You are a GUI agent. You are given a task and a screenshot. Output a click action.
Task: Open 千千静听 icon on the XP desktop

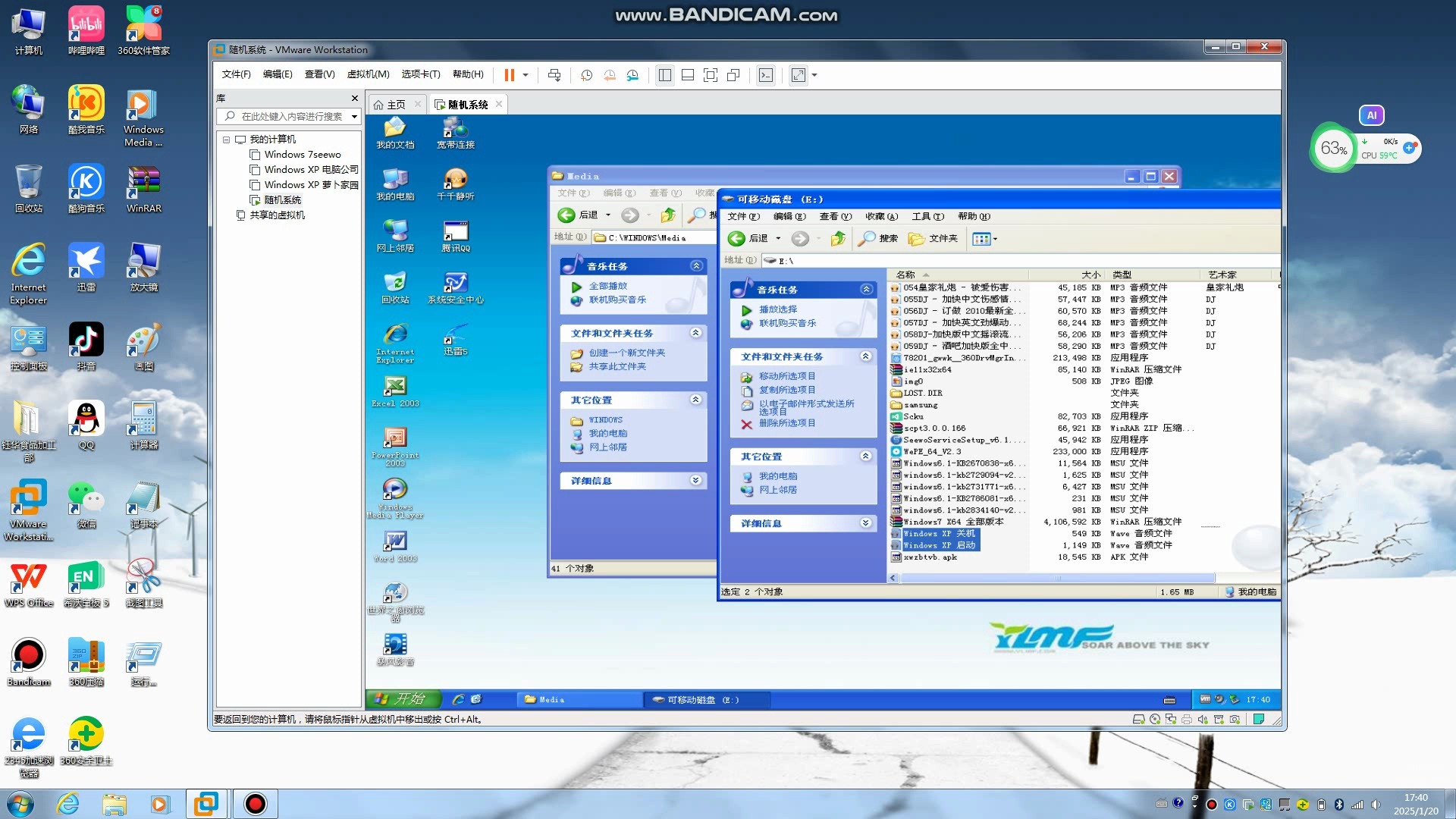(x=455, y=184)
